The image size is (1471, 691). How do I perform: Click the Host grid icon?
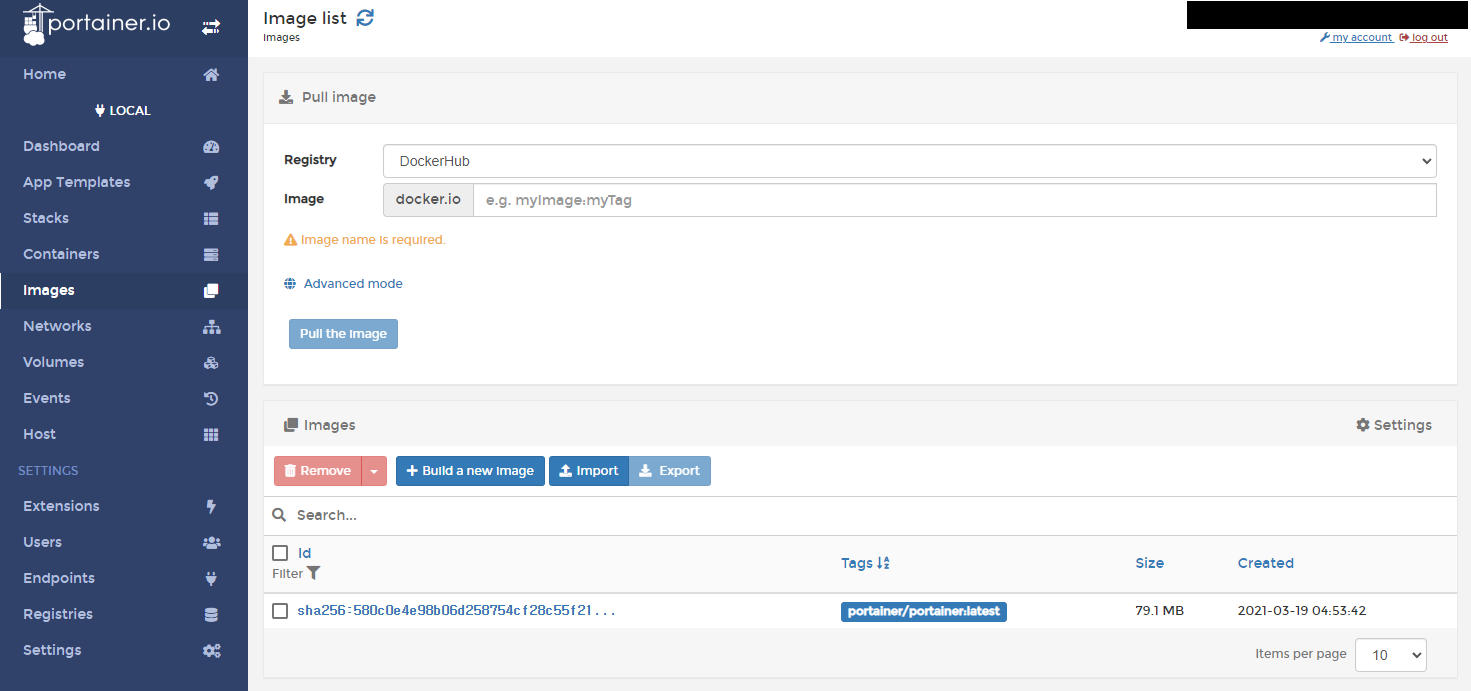(x=211, y=434)
